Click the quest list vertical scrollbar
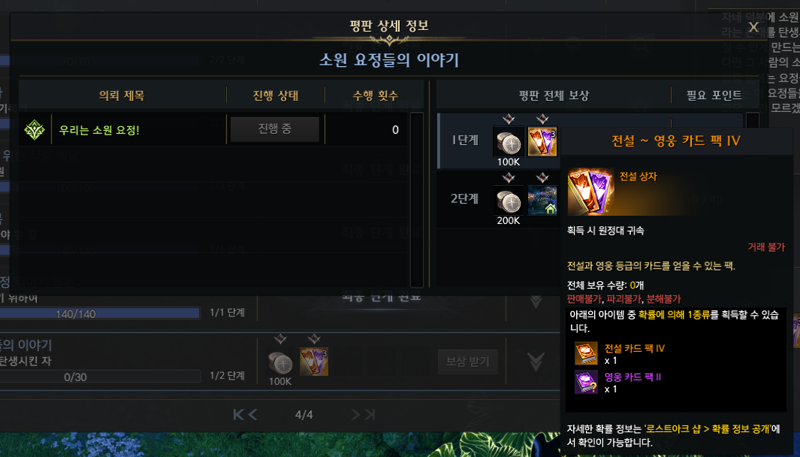Image resolution: width=800 pixels, height=457 pixels. [417, 199]
